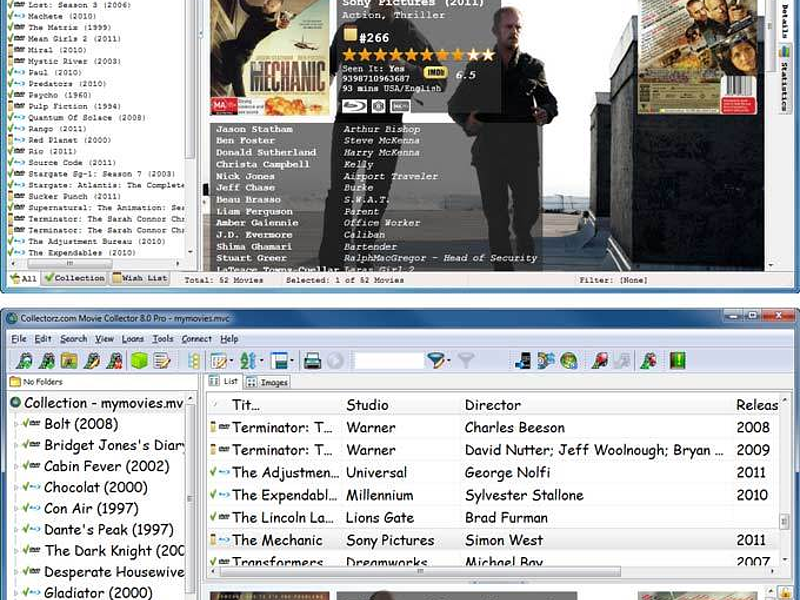Click the loan manager icon before exclamation
This screenshot has height=600, width=800.
[x=649, y=361]
